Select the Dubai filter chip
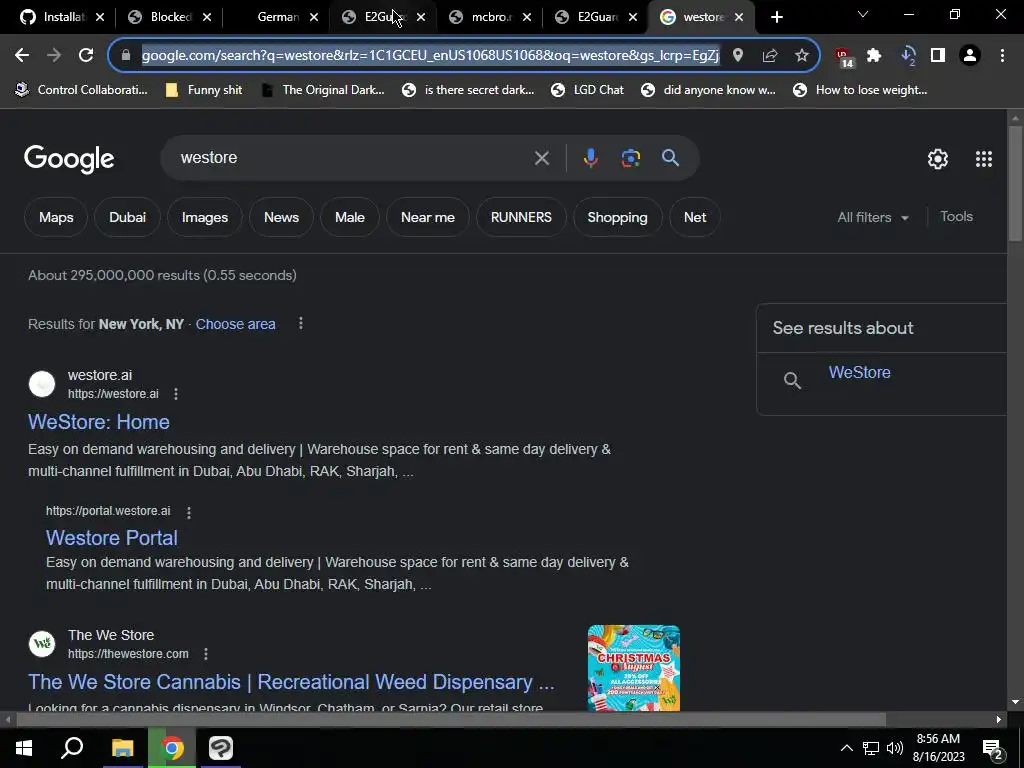The width and height of the screenshot is (1024, 768). click(127, 217)
